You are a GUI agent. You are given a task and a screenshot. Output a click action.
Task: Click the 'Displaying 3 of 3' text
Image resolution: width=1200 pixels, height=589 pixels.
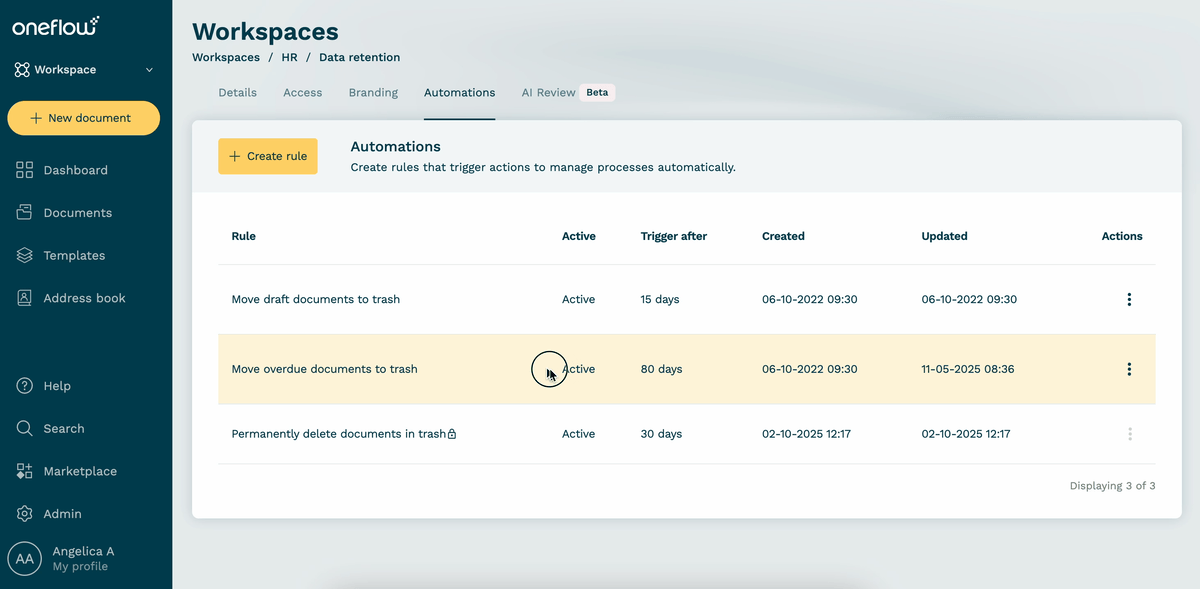pos(1112,486)
